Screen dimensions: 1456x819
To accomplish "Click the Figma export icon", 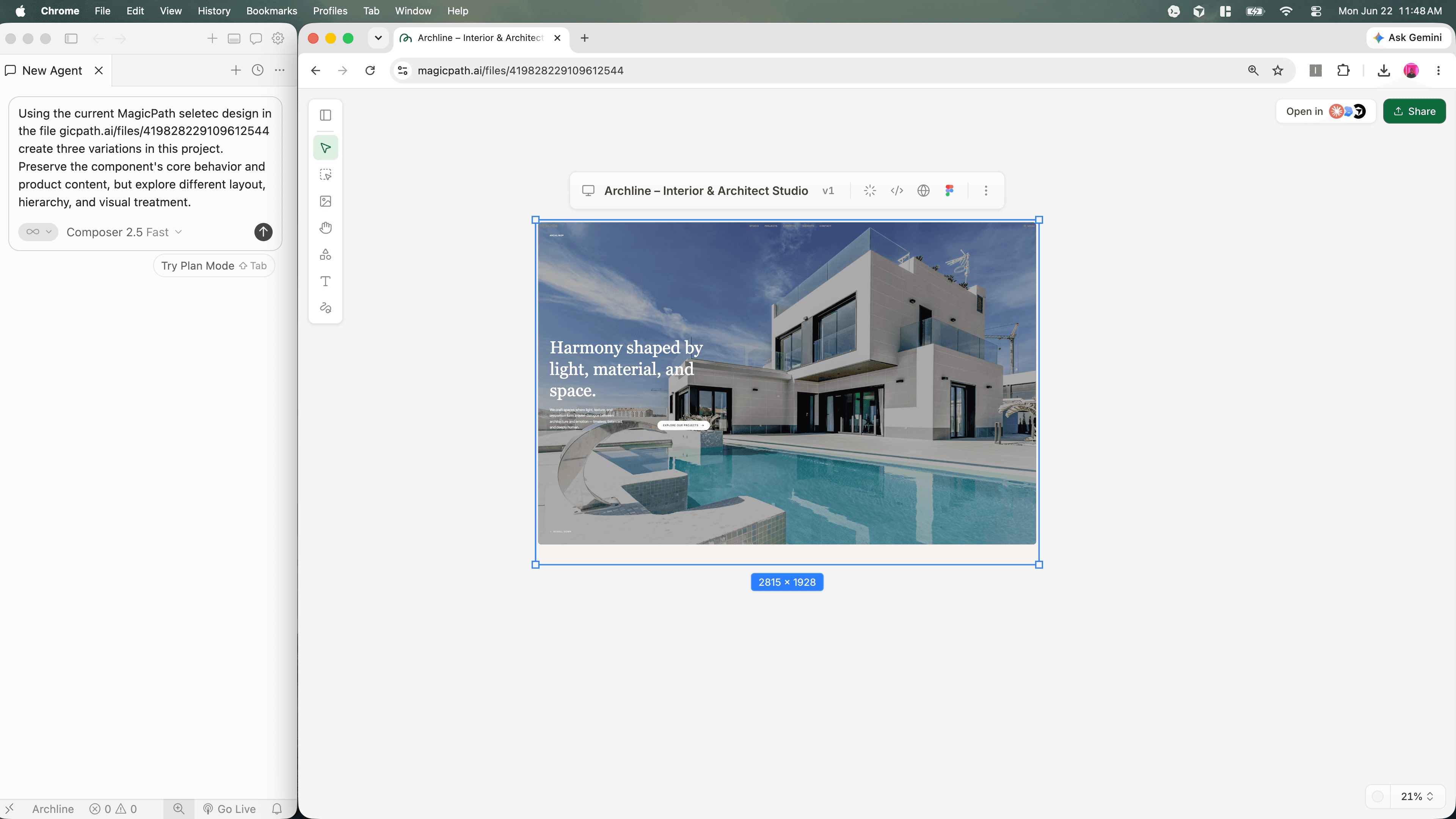I will 949,191.
